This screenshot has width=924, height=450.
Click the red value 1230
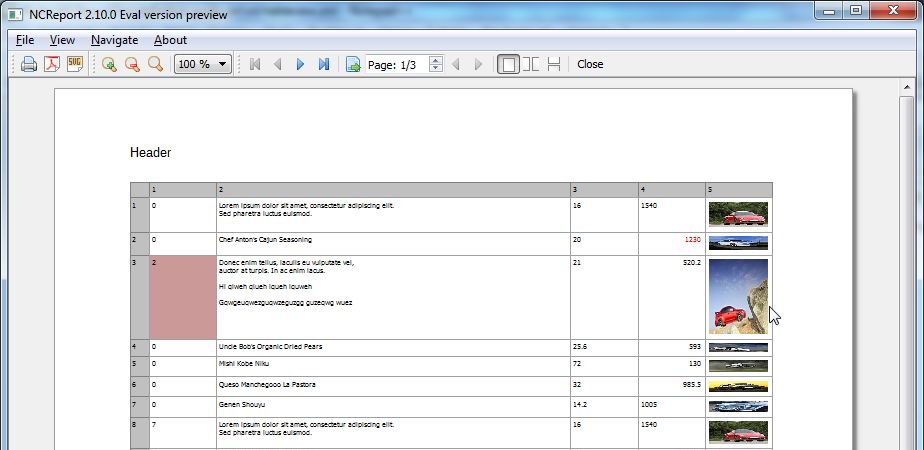tap(692, 240)
